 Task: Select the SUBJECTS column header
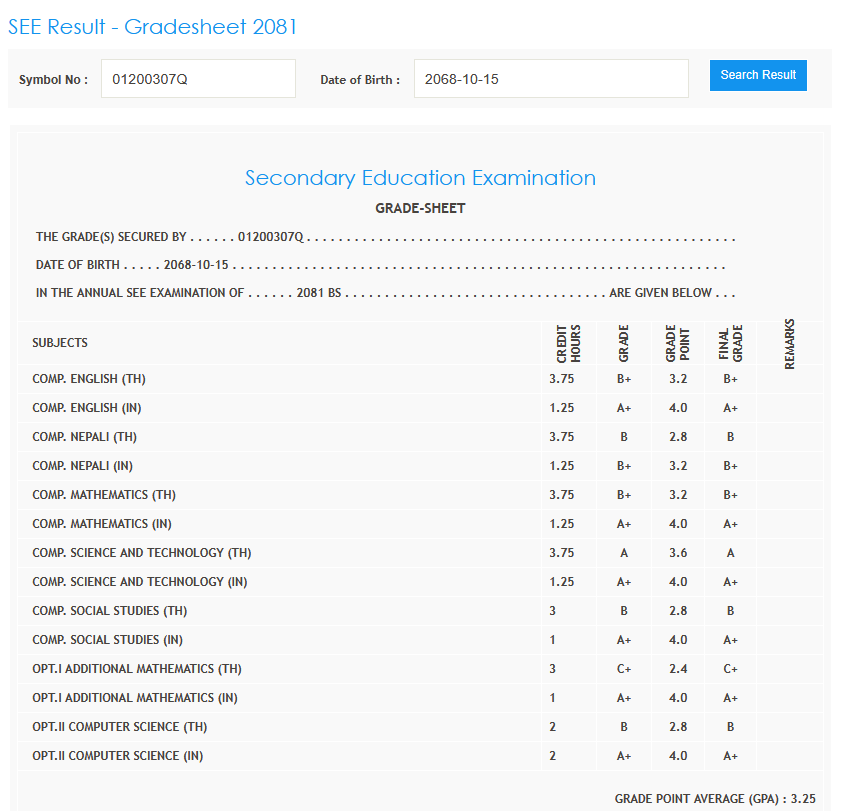pos(60,343)
